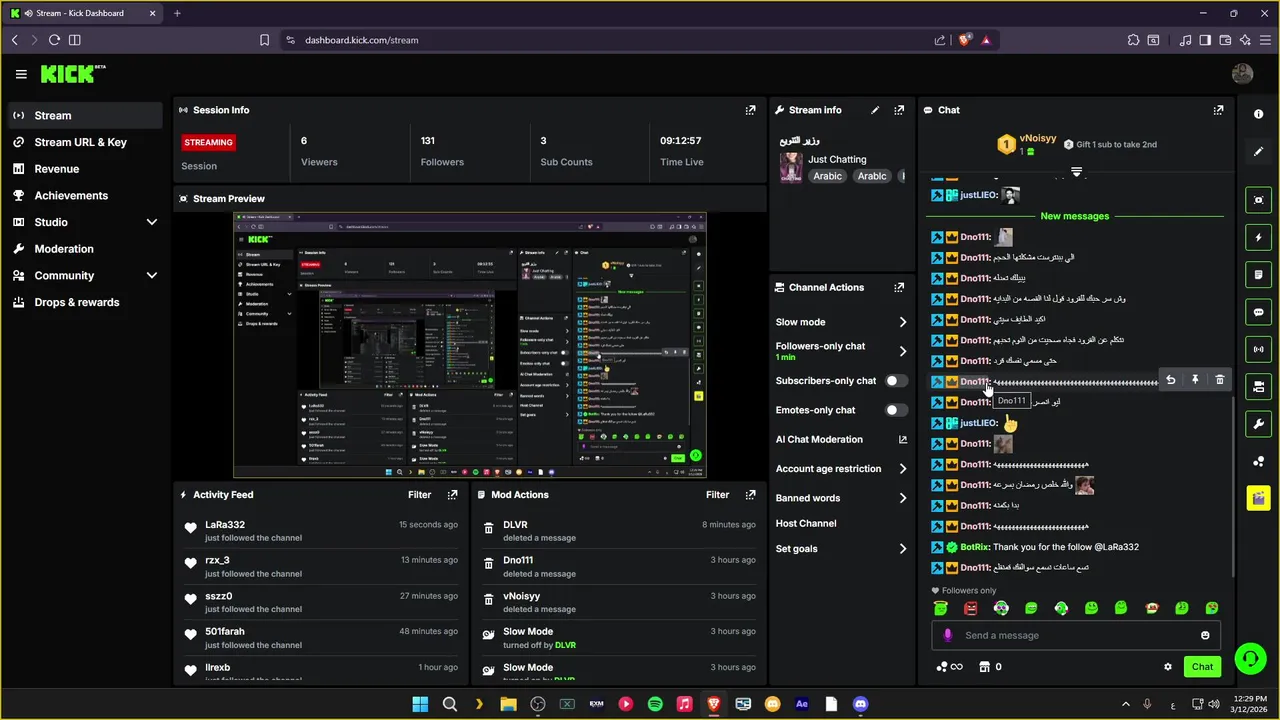The width and height of the screenshot is (1280, 720).
Task: Open Moderation page
Action: coord(85,248)
